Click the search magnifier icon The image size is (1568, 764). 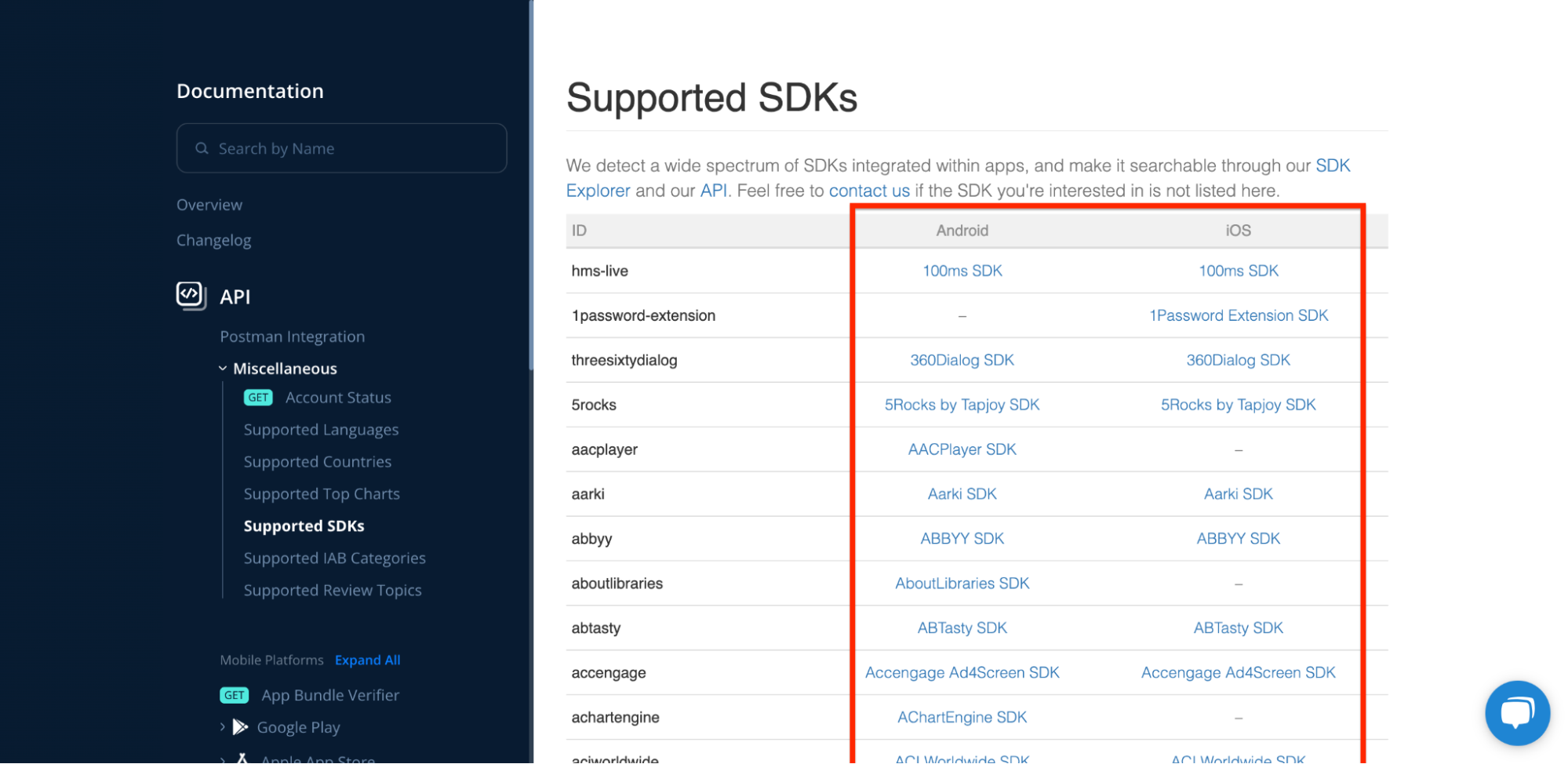(202, 148)
